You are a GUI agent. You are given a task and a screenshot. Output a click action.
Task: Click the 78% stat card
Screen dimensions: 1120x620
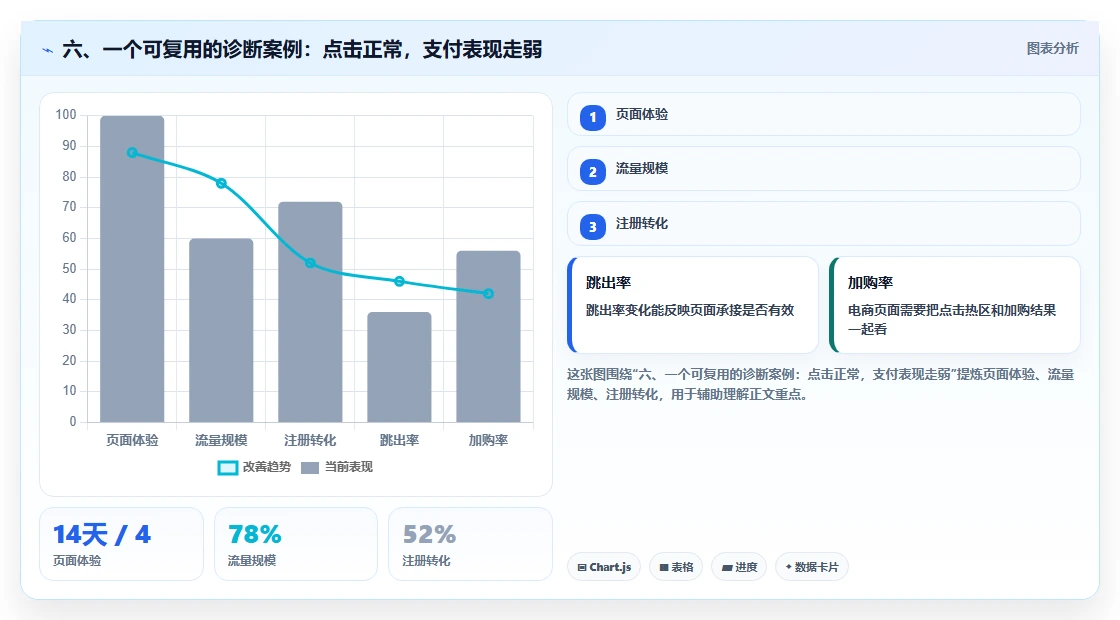(x=296, y=544)
